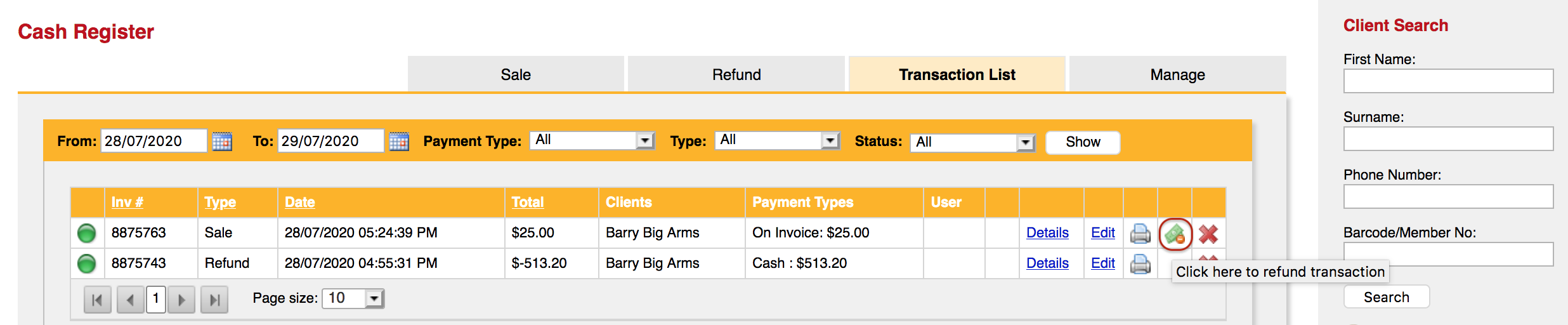Viewport: 1568px width, 325px height.
Task: Click the Show button to filter transactions
Action: coord(1083,142)
